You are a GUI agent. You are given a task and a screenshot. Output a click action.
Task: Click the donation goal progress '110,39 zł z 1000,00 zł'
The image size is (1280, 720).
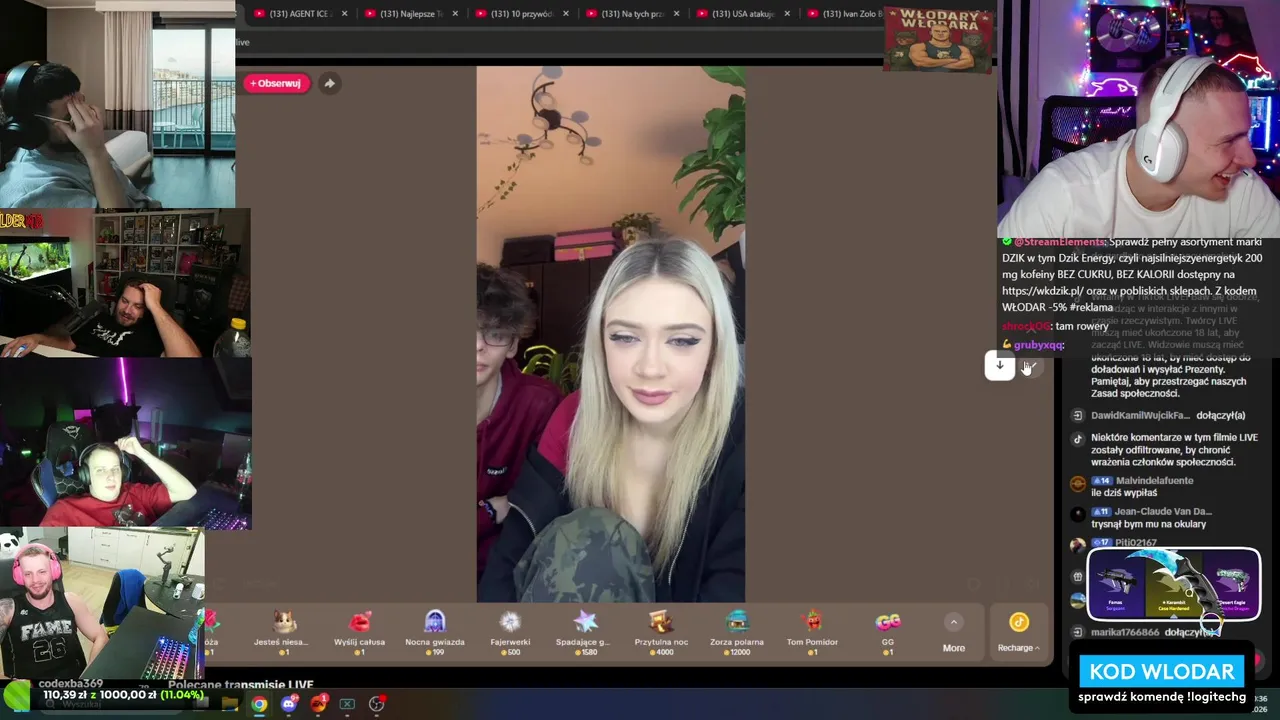(x=124, y=694)
